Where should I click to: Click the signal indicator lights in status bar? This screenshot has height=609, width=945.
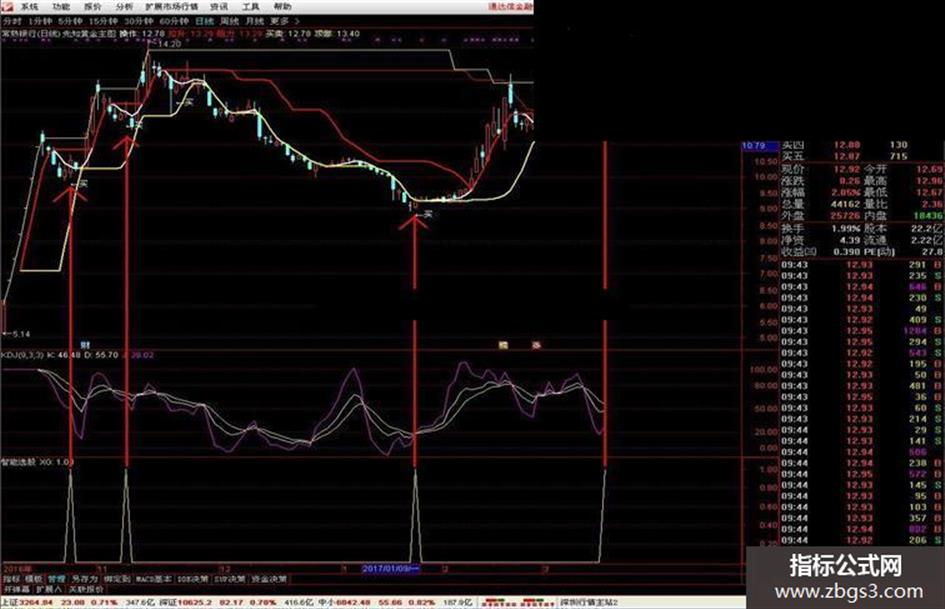pyautogui.click(x=518, y=602)
